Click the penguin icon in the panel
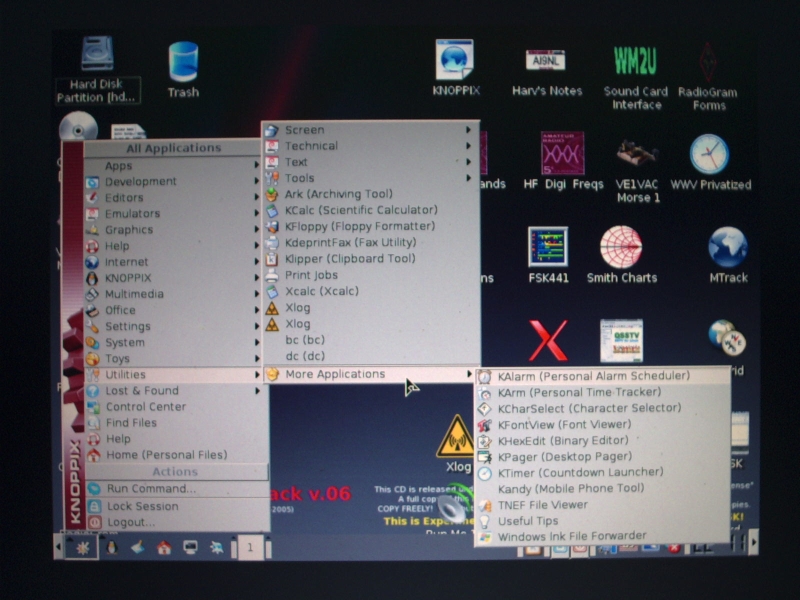800x600 pixels. click(x=111, y=547)
